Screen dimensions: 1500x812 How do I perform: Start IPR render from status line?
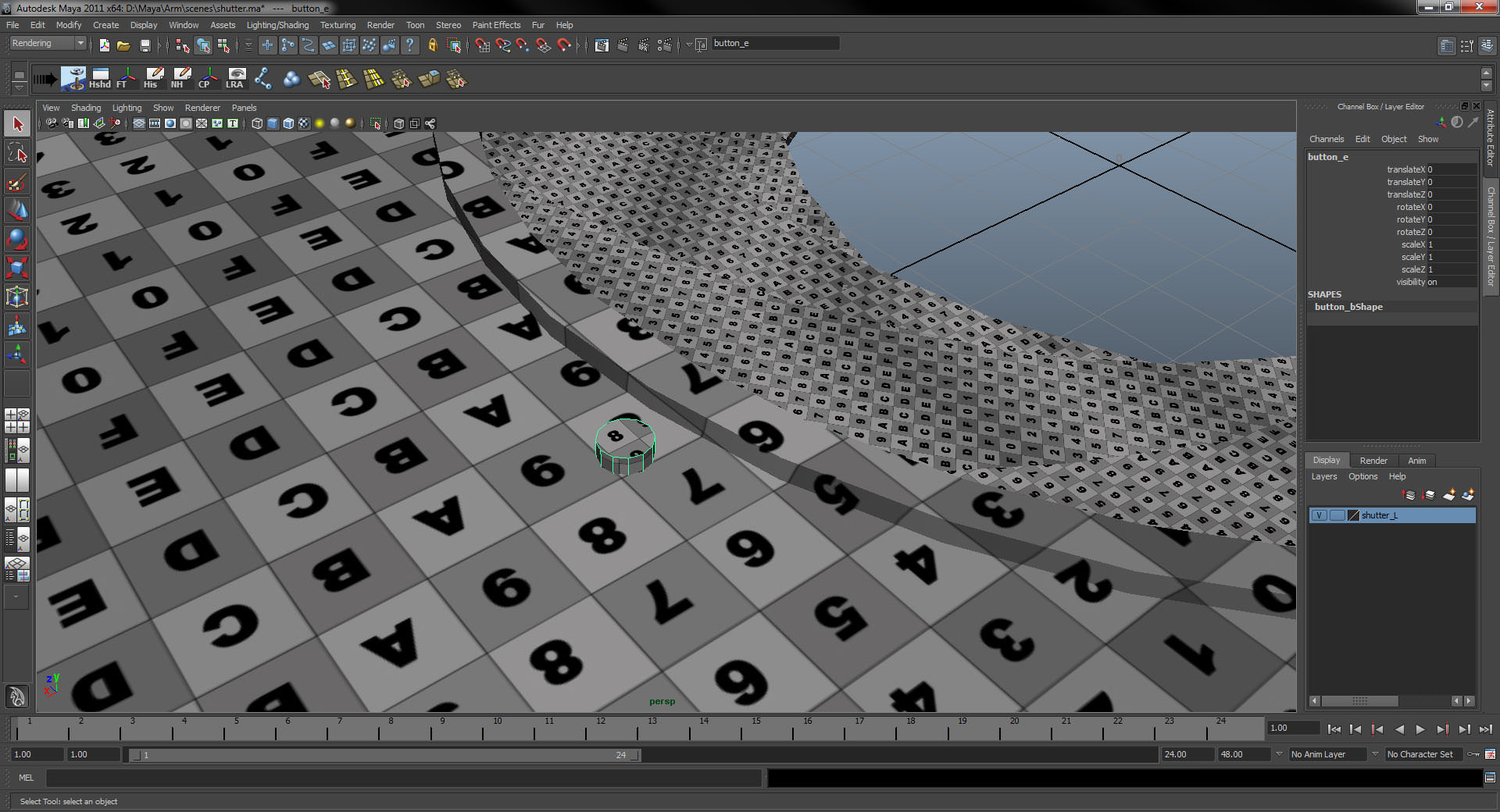pos(643,45)
